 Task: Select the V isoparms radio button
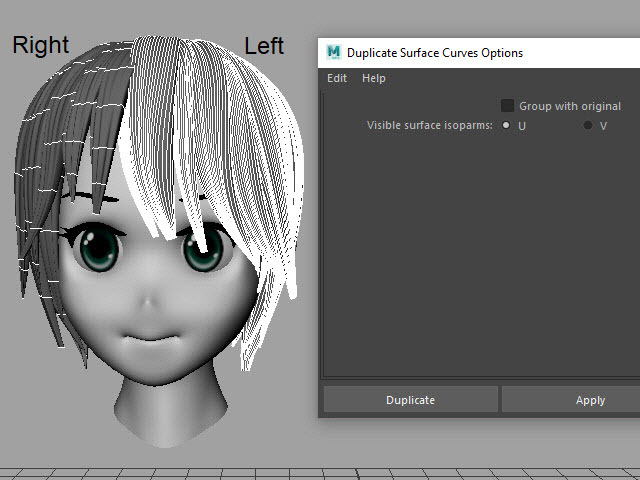pos(588,126)
